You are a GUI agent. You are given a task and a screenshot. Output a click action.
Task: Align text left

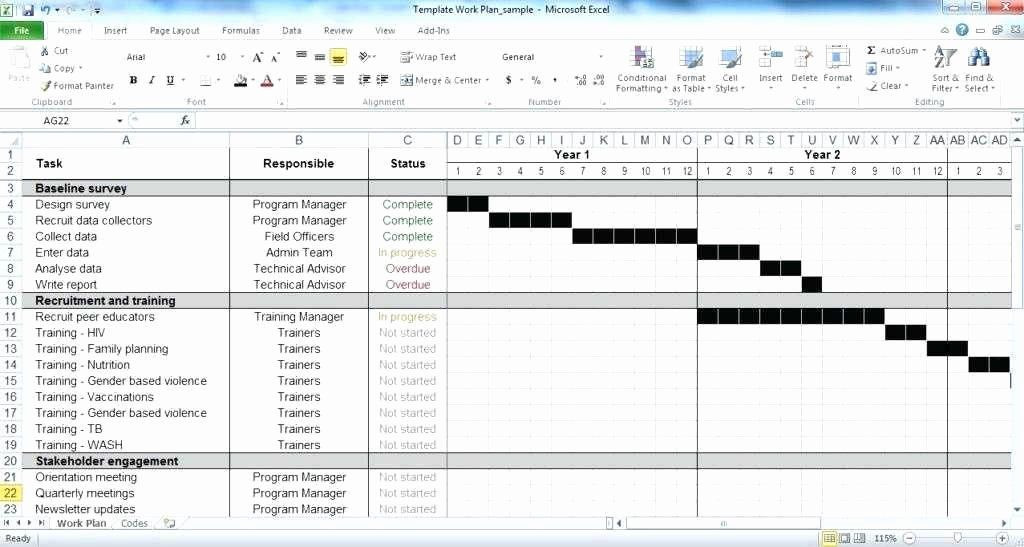(301, 80)
